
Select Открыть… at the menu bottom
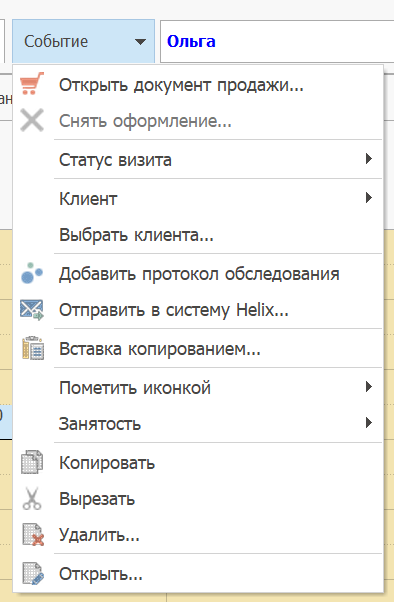tap(198, 574)
